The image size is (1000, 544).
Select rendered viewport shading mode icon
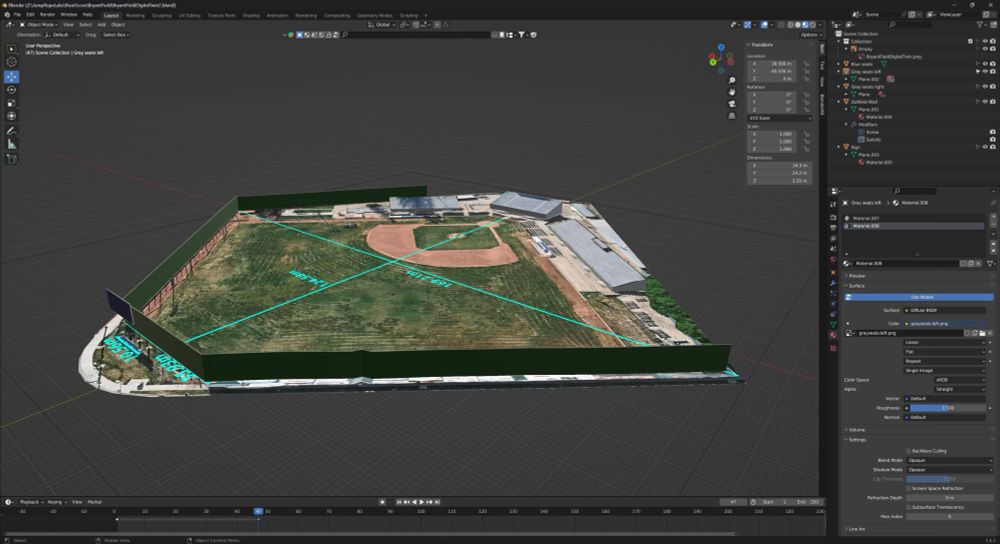click(x=812, y=25)
